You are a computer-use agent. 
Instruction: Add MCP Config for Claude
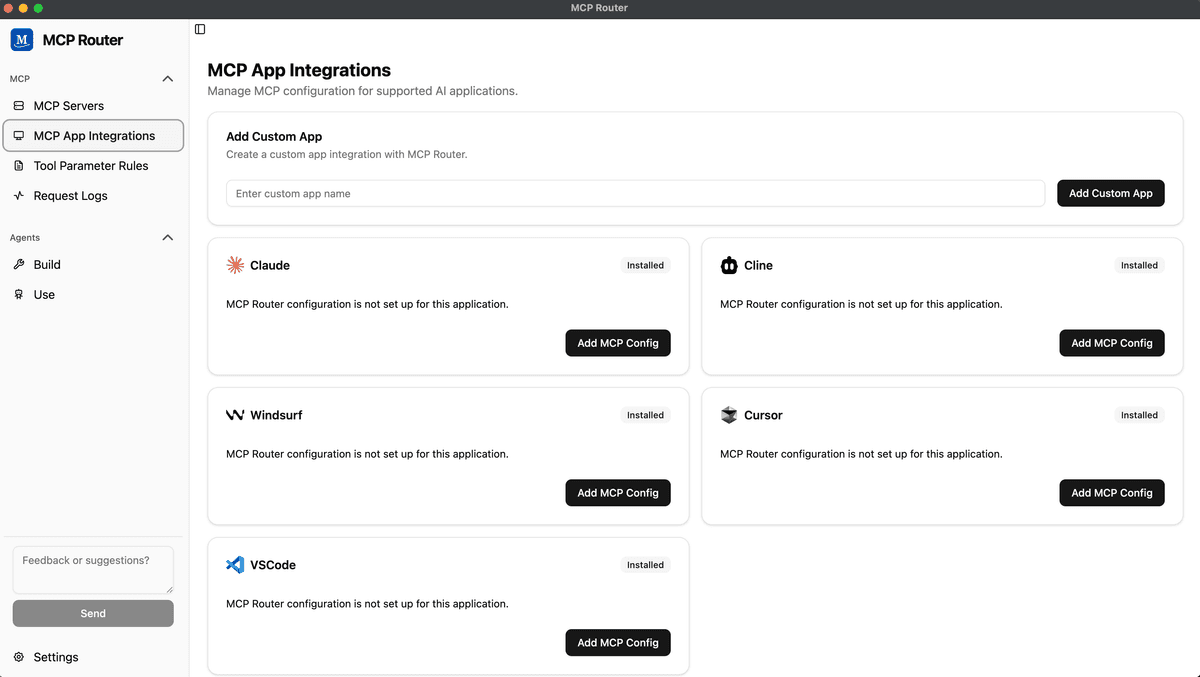(617, 343)
